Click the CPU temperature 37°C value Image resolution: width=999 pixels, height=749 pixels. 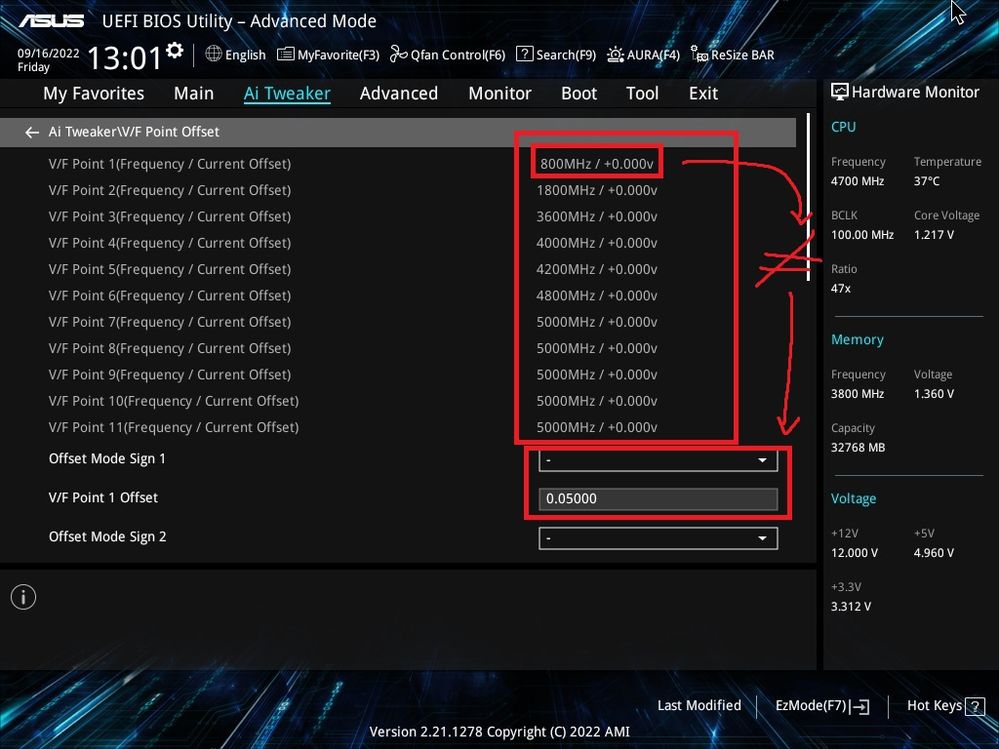pyautogui.click(x=926, y=182)
